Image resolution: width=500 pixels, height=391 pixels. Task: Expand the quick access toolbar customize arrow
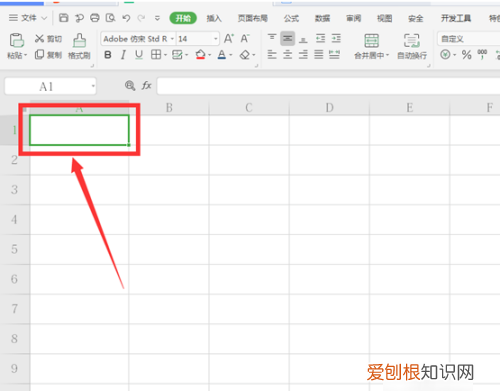(157, 18)
